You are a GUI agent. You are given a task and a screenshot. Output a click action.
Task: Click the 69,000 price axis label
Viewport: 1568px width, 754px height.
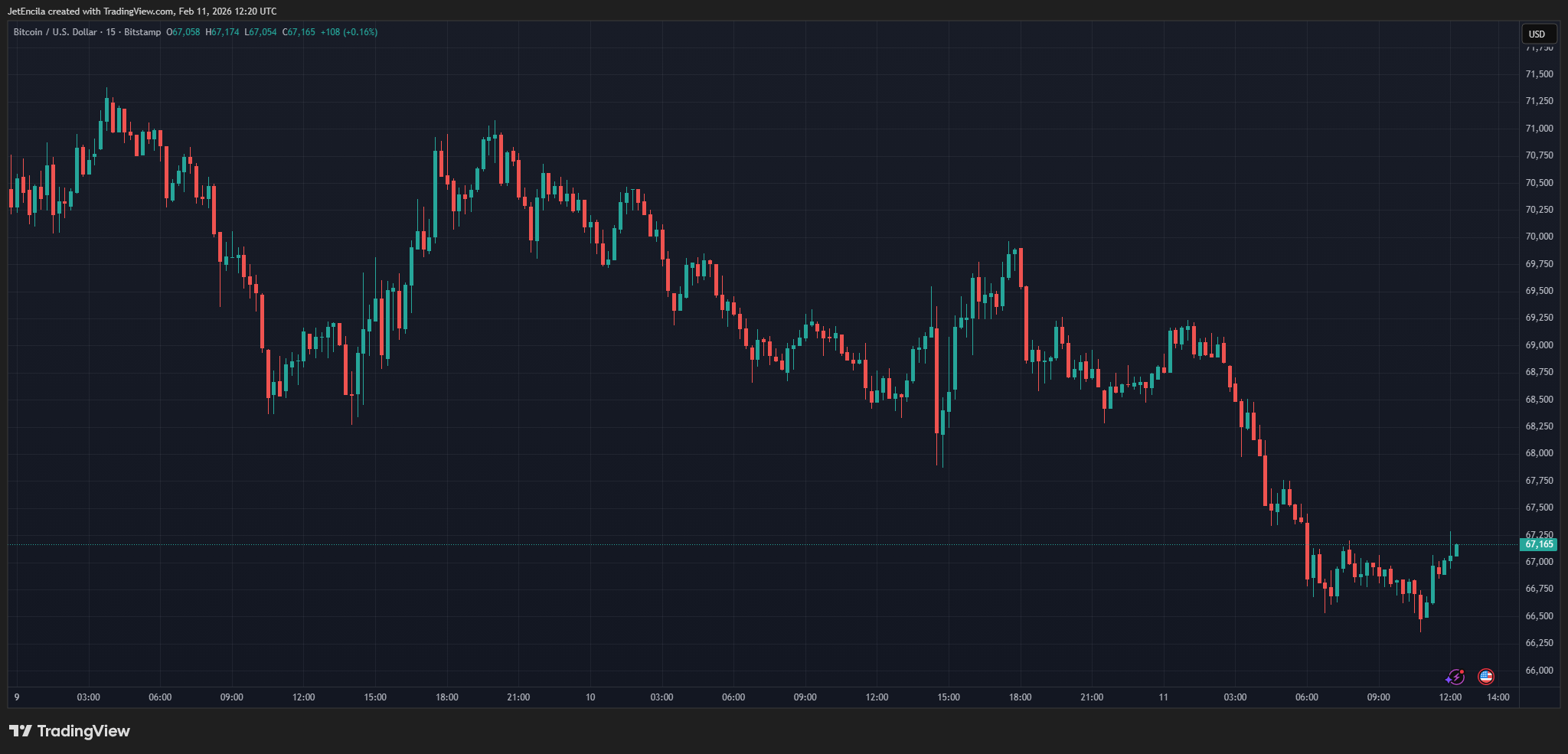1539,345
